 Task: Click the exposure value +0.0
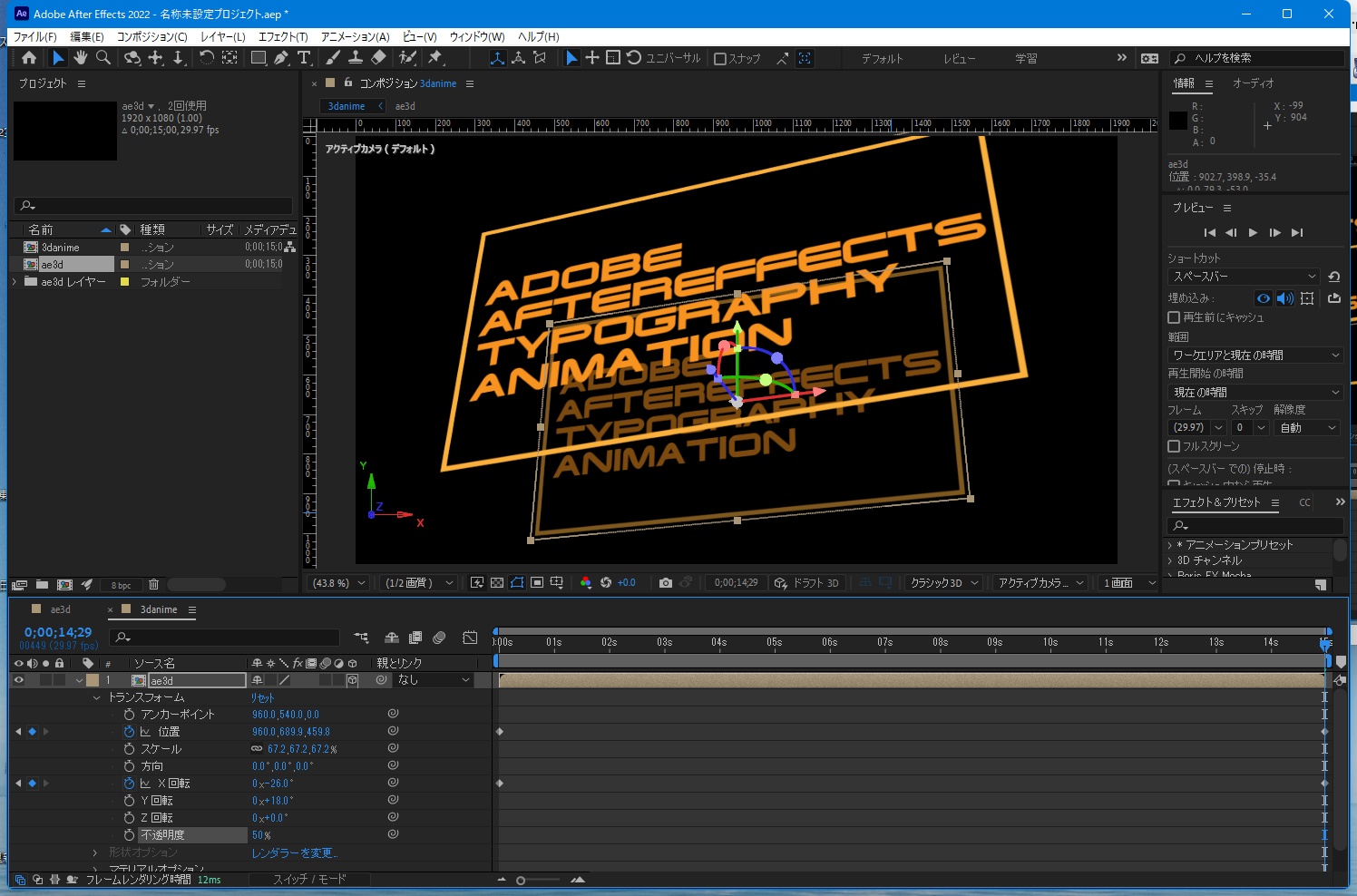tap(626, 583)
